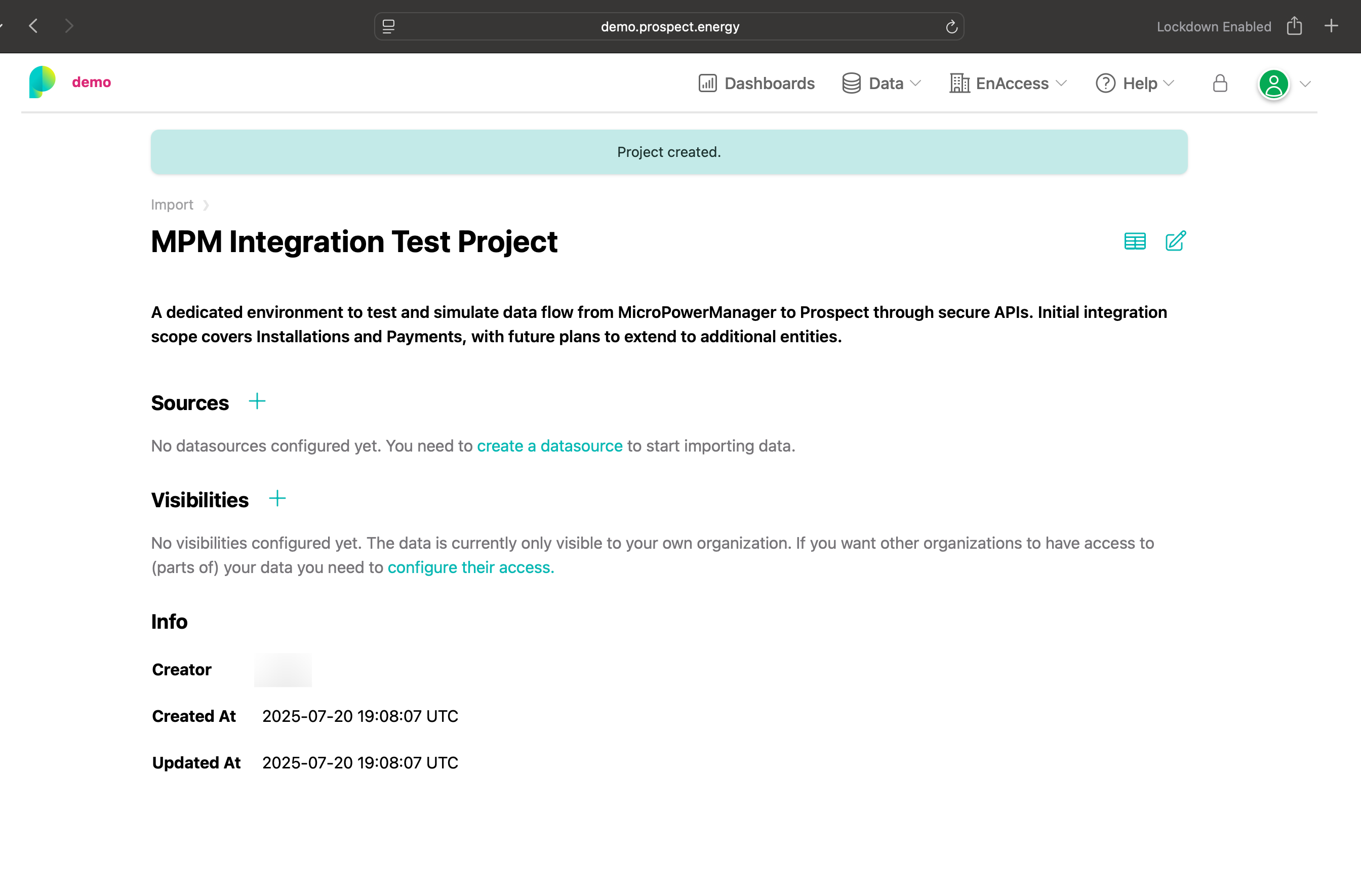Edit the project using the pencil icon

coord(1176,241)
